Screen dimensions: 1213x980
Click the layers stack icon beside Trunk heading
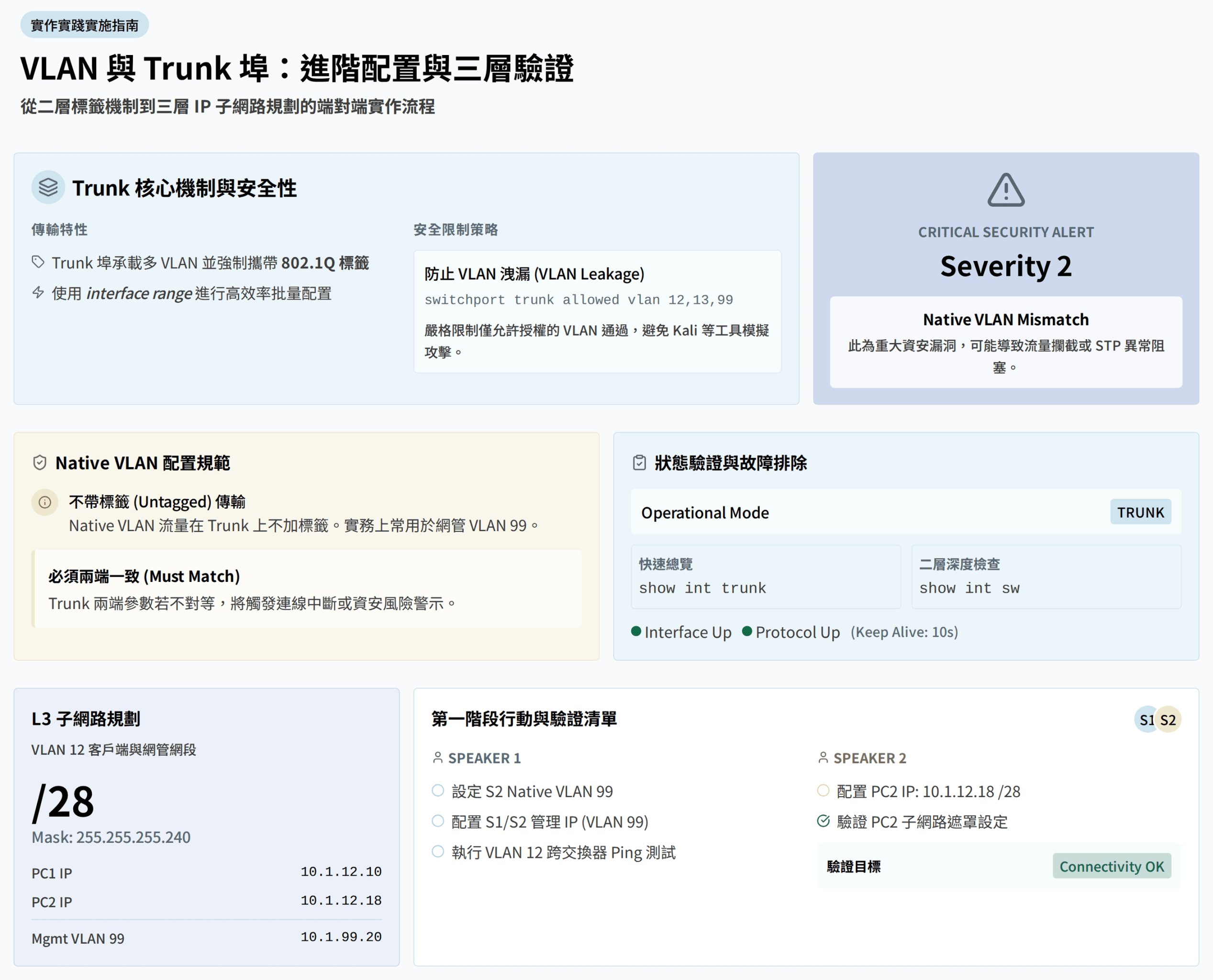(48, 187)
